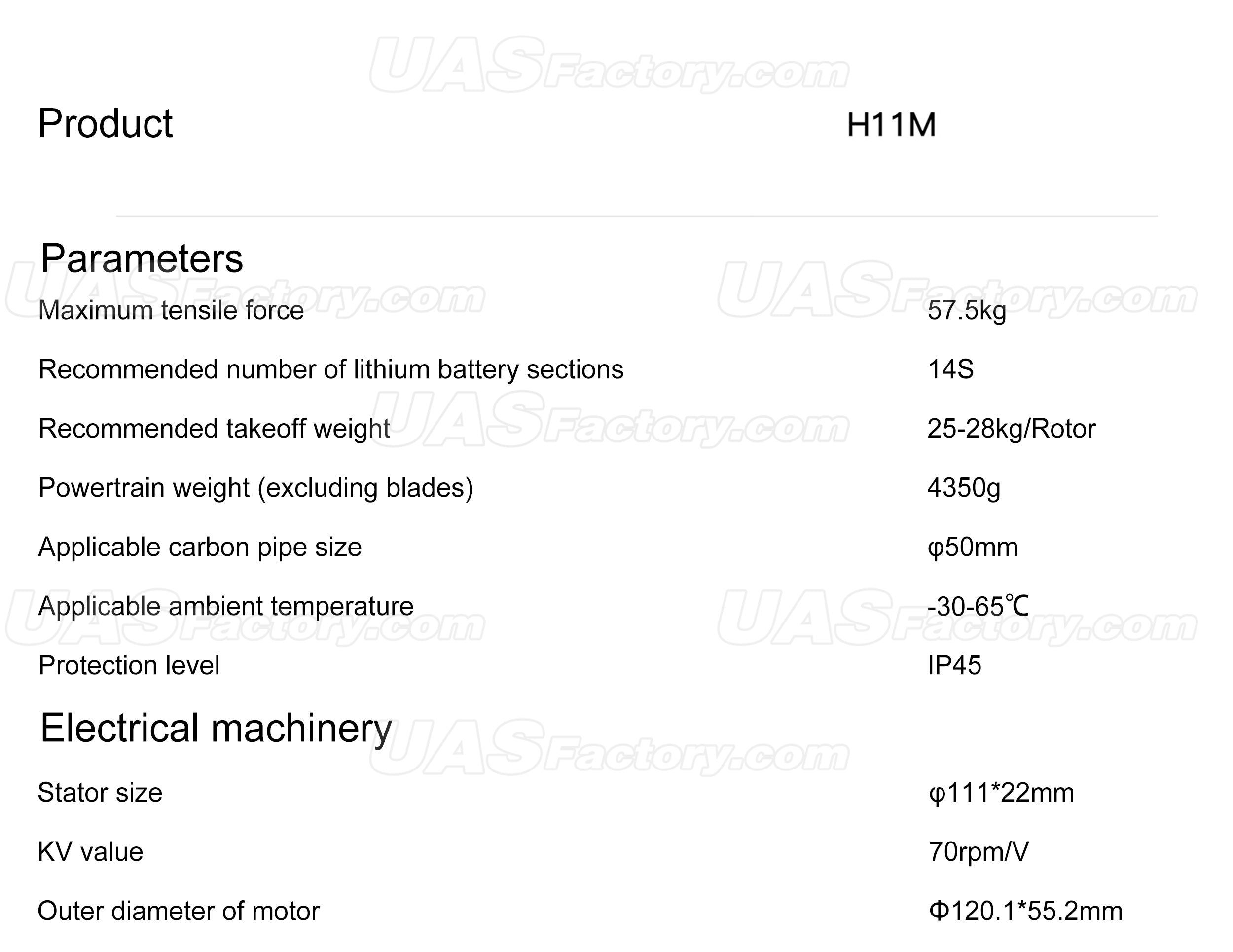Select the IP45 protection level value
Viewport: 1233px width, 952px height.
pos(954,666)
